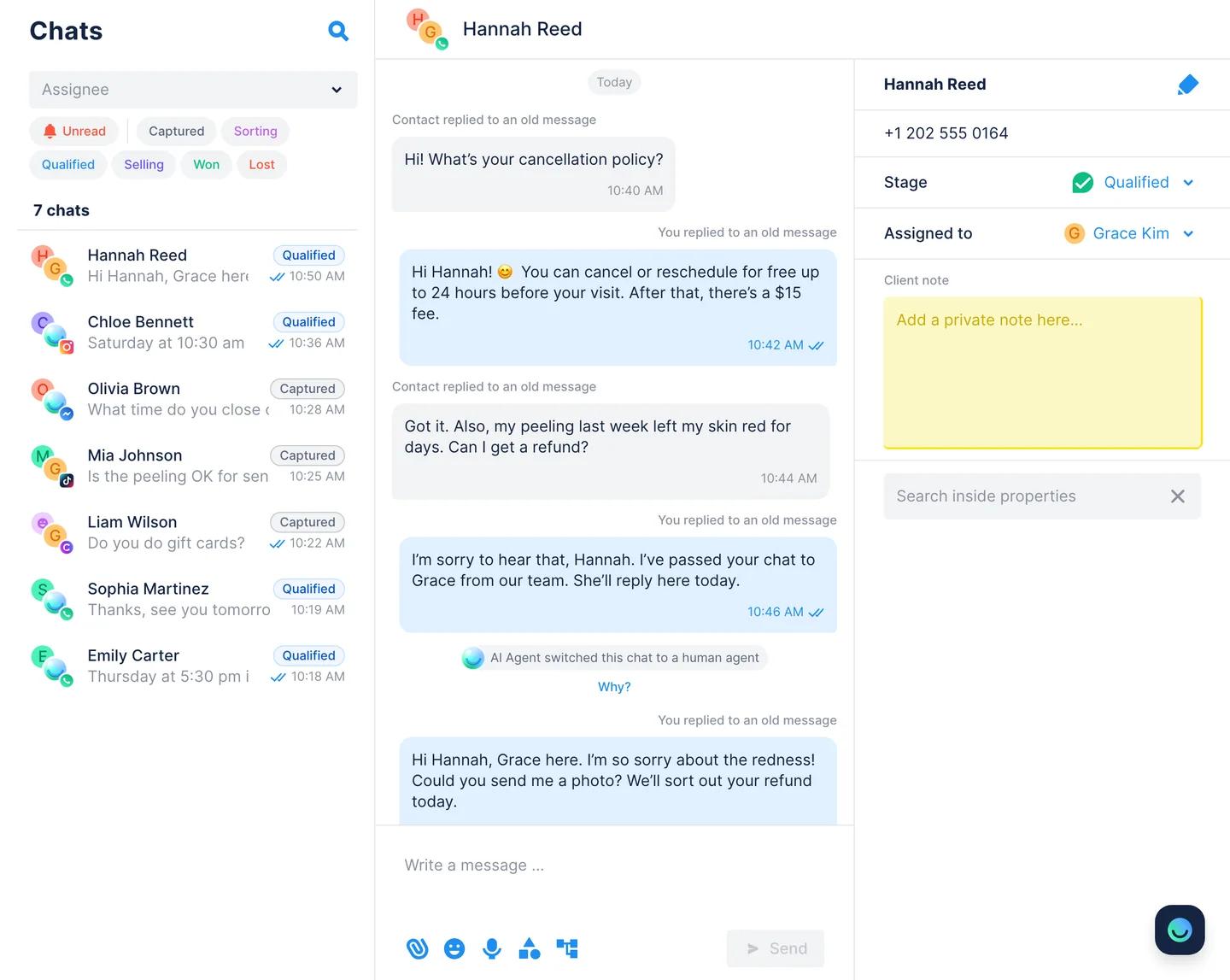Screen dimensions: 1230x980
Task: Open the assistant widget in corner
Action: pyautogui.click(x=1180, y=930)
